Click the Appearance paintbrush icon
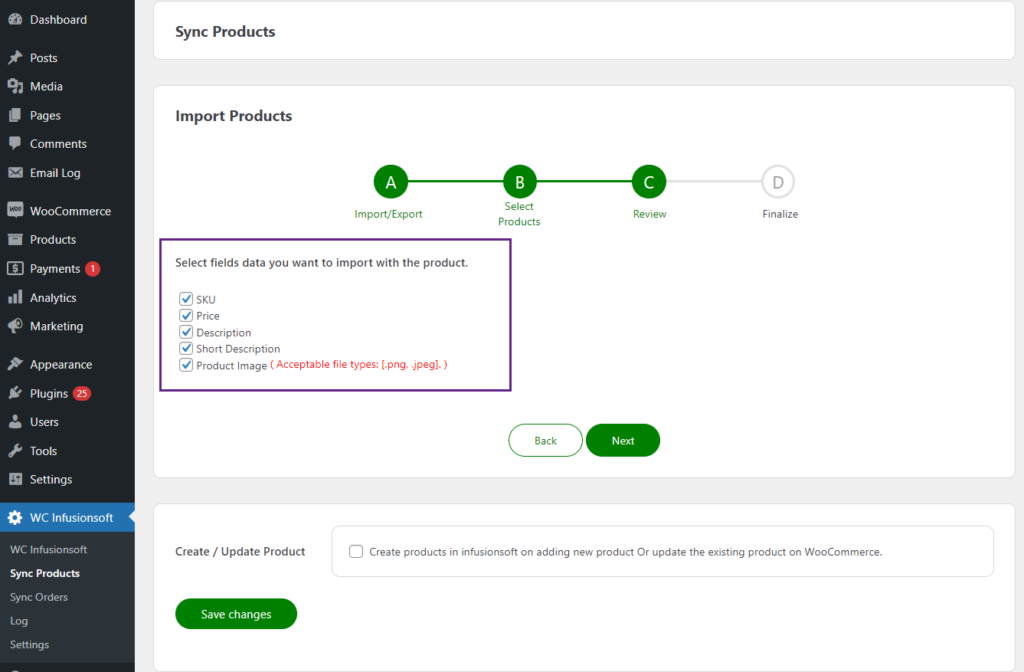Image resolution: width=1024 pixels, height=672 pixels. [x=15, y=364]
